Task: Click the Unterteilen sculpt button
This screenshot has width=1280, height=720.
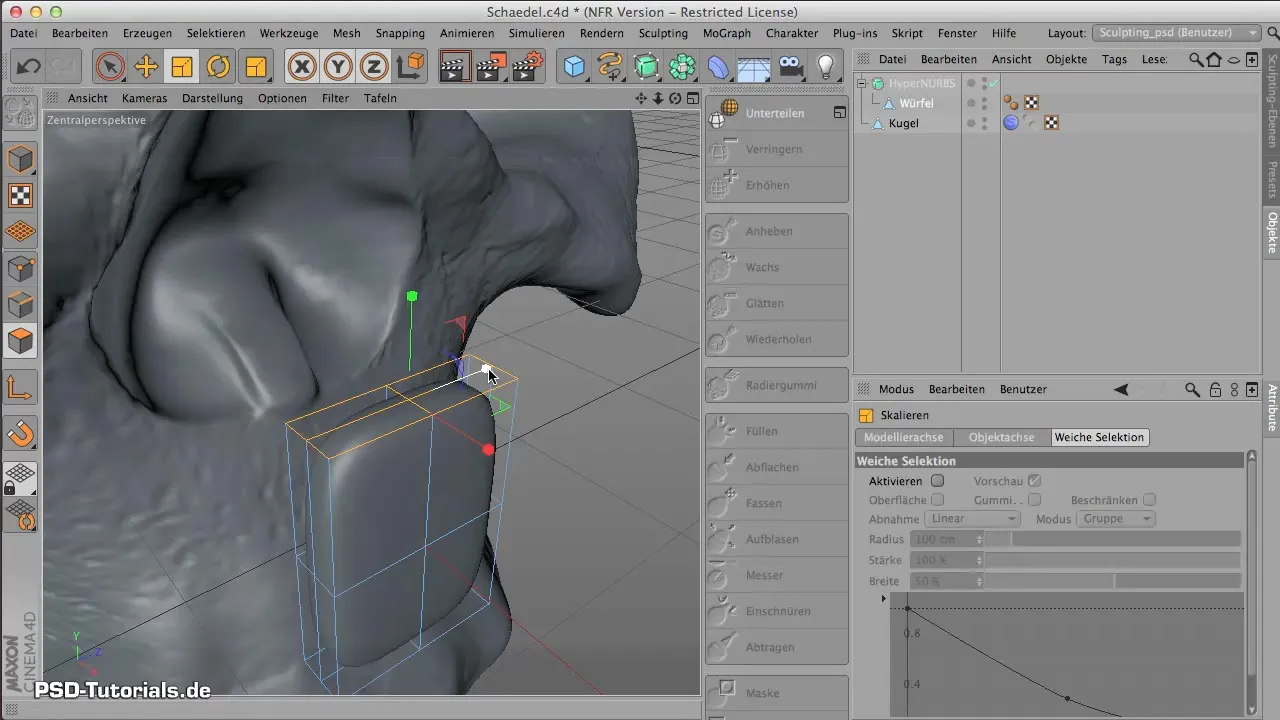Action: click(x=777, y=114)
